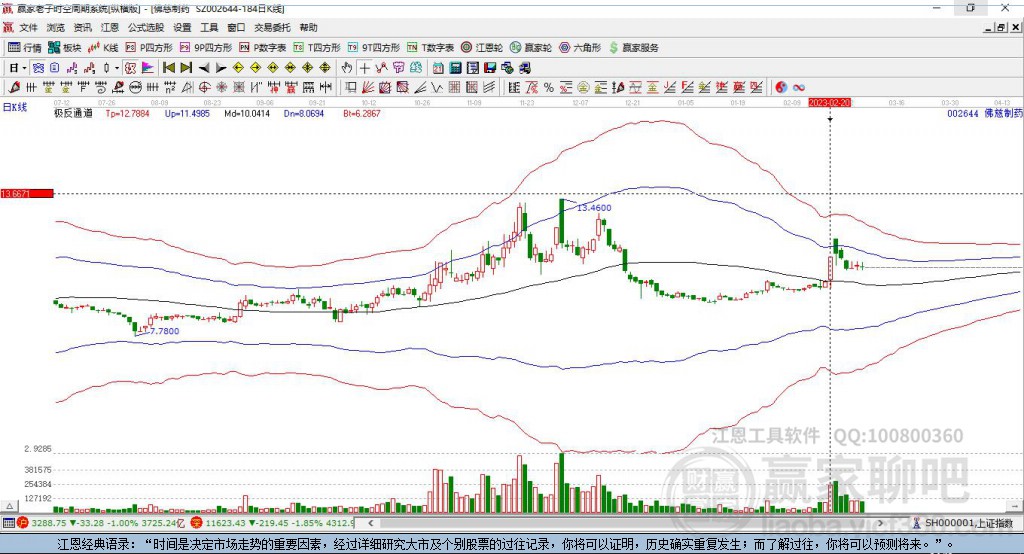
Task: Open the 交易委托 menu
Action: [x=272, y=27]
